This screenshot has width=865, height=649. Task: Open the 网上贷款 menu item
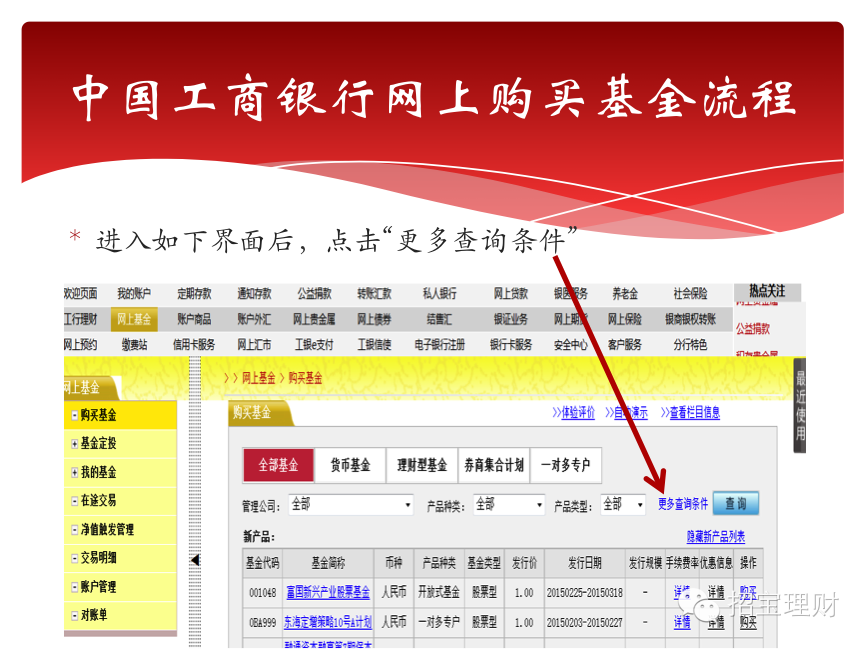(x=511, y=294)
